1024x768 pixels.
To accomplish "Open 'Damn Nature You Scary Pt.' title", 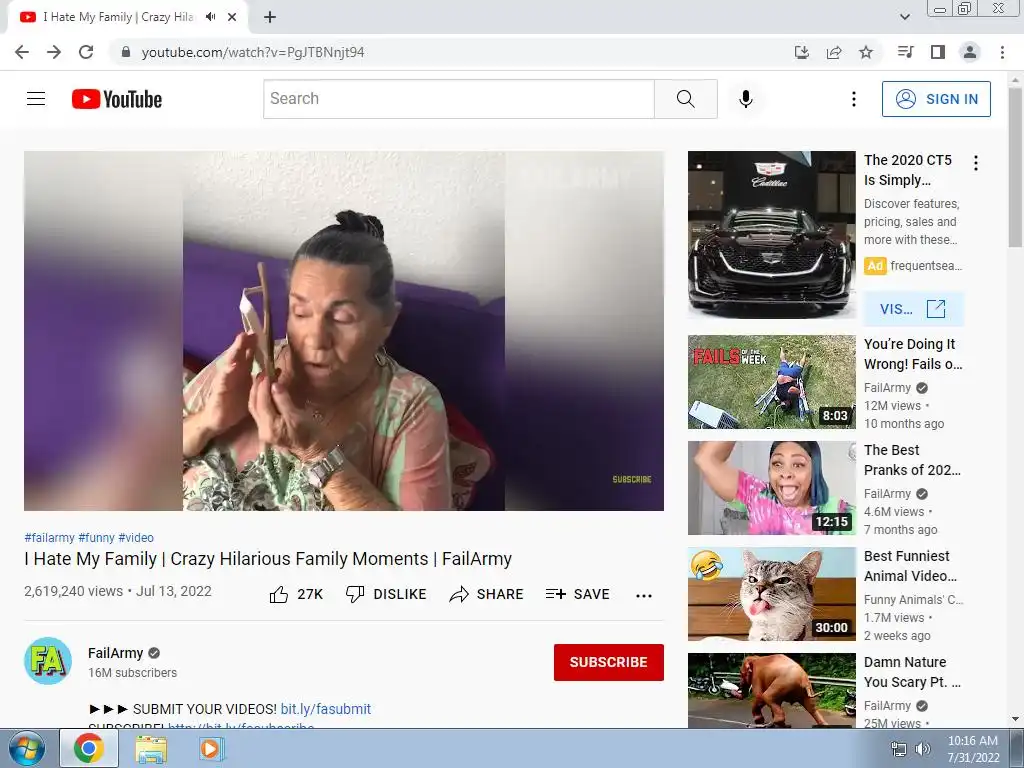I will 912,672.
